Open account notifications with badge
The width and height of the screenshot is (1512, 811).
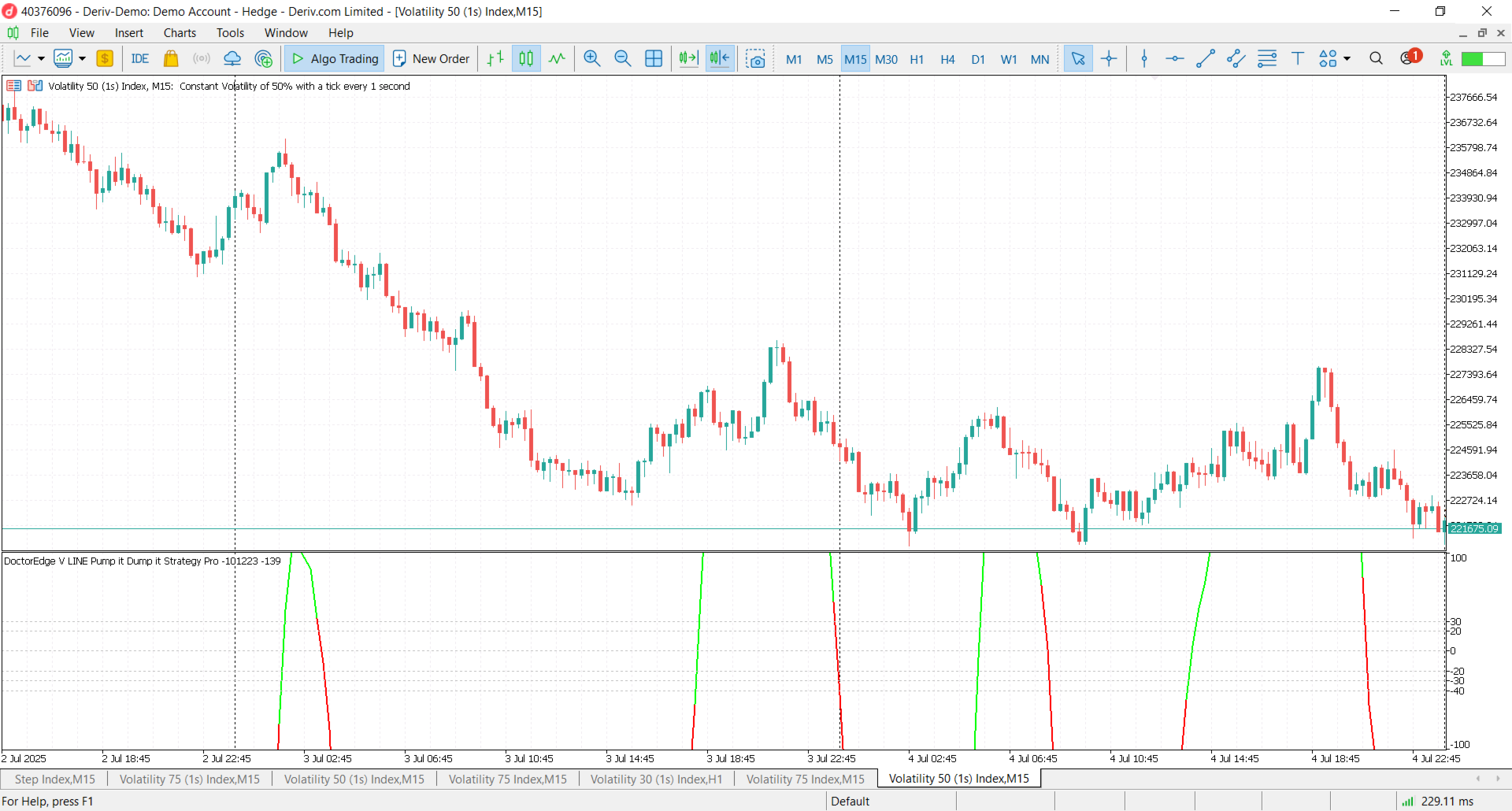[x=1410, y=57]
